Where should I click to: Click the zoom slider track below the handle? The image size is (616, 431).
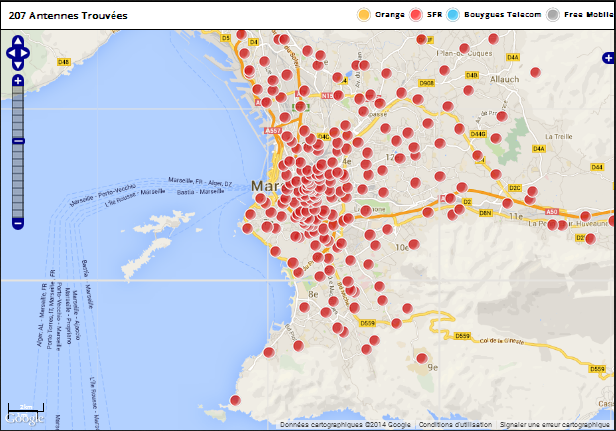pyautogui.click(x=17, y=185)
